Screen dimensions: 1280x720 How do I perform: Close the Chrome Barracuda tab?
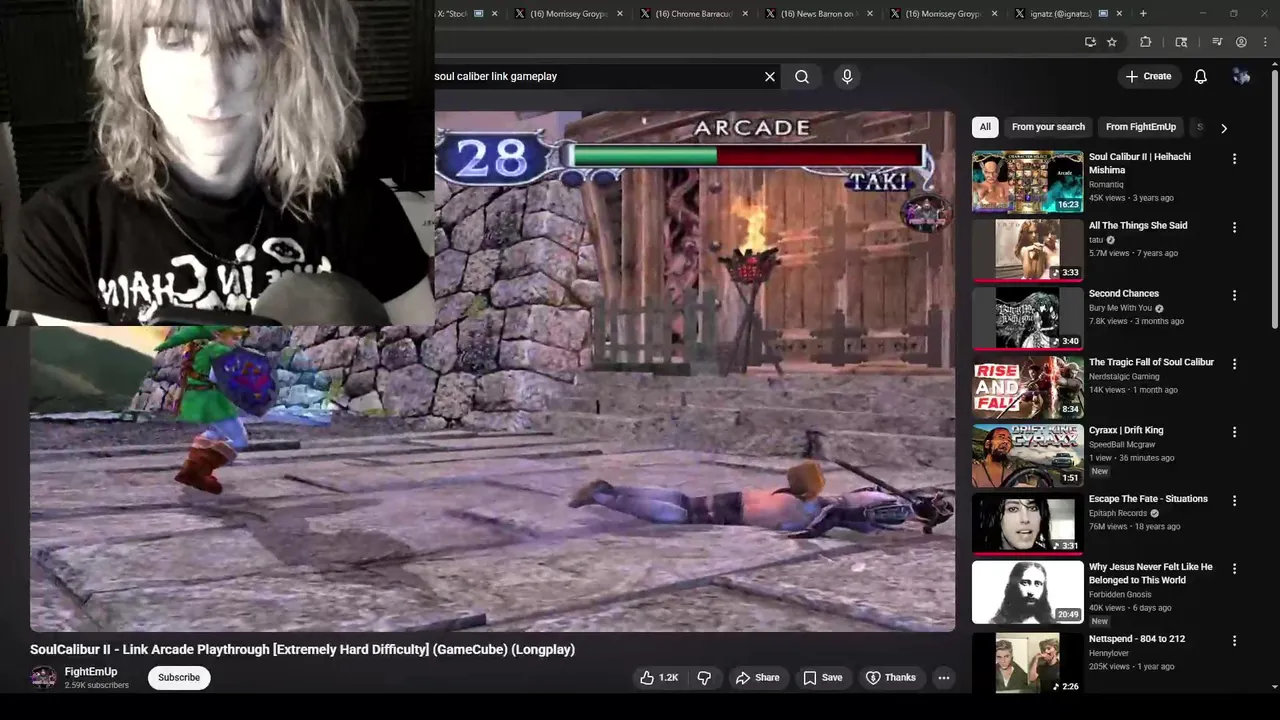[x=745, y=13]
